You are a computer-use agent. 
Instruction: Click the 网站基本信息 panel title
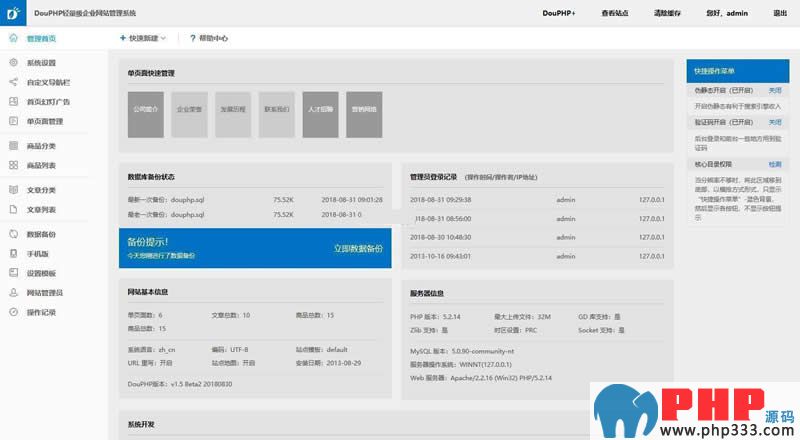(147, 292)
